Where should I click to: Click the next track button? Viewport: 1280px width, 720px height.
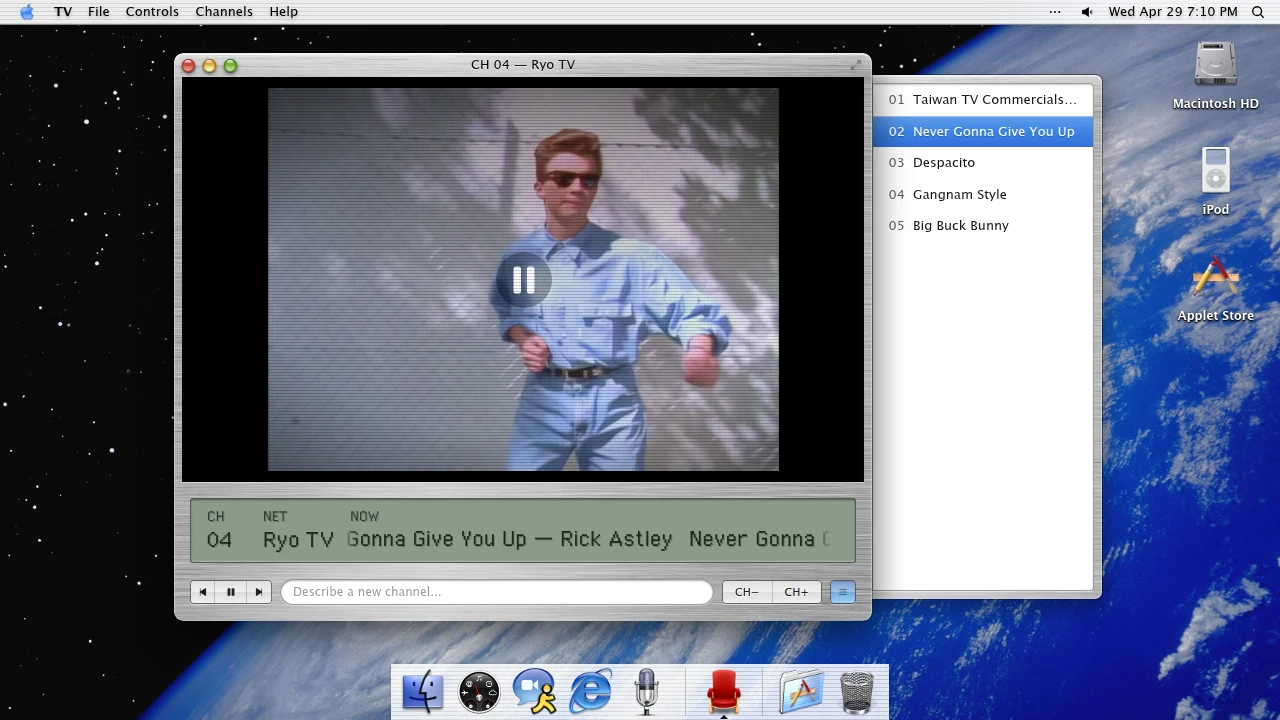259,592
